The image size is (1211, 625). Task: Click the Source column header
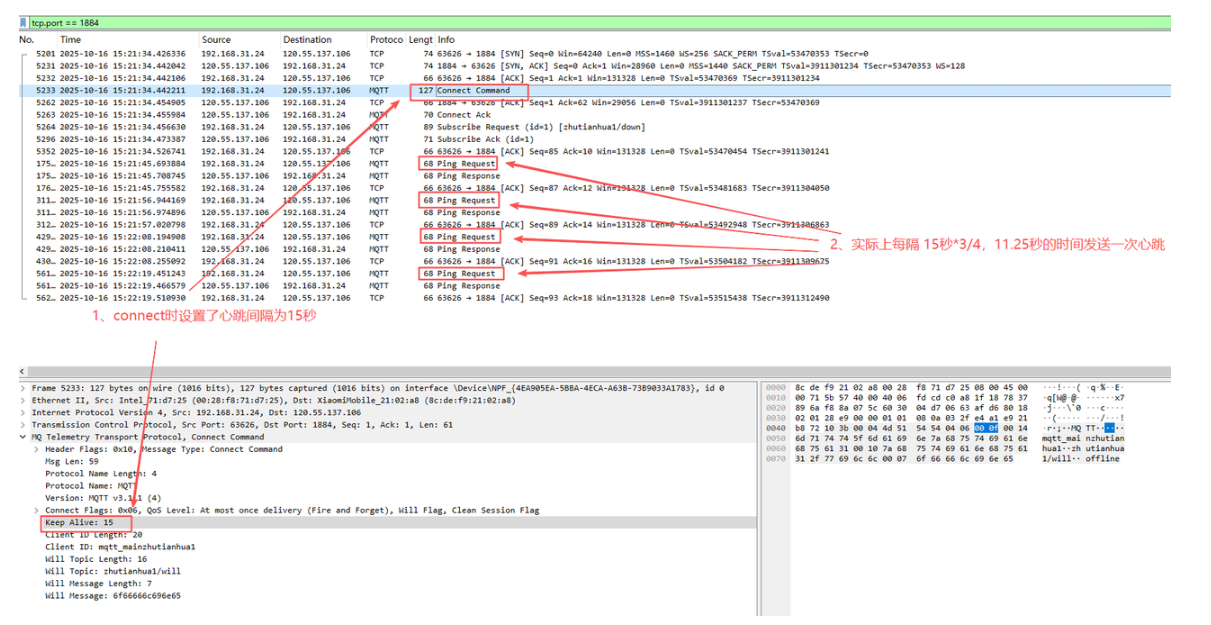216,40
